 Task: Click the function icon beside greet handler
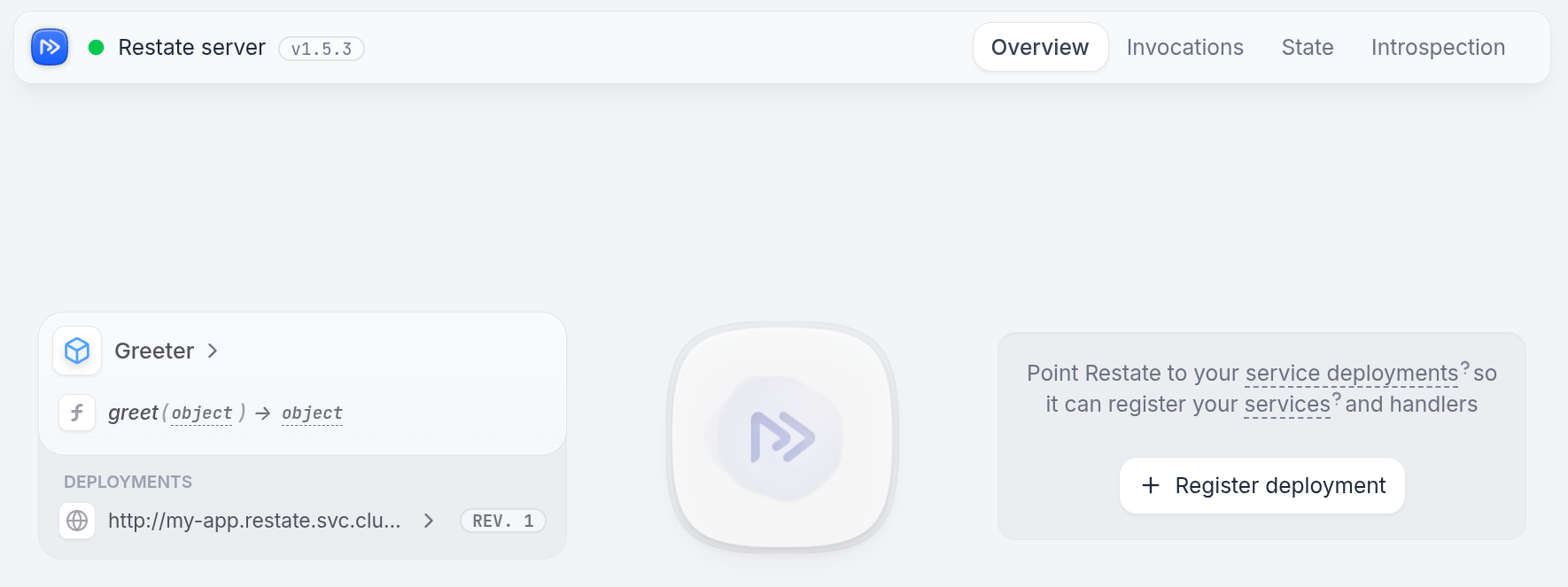click(x=77, y=413)
